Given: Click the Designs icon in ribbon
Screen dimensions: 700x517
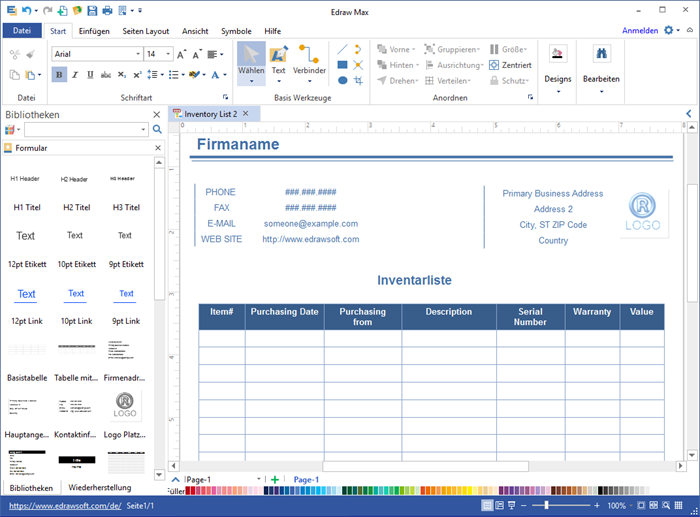Looking at the screenshot, I should tap(558, 55).
